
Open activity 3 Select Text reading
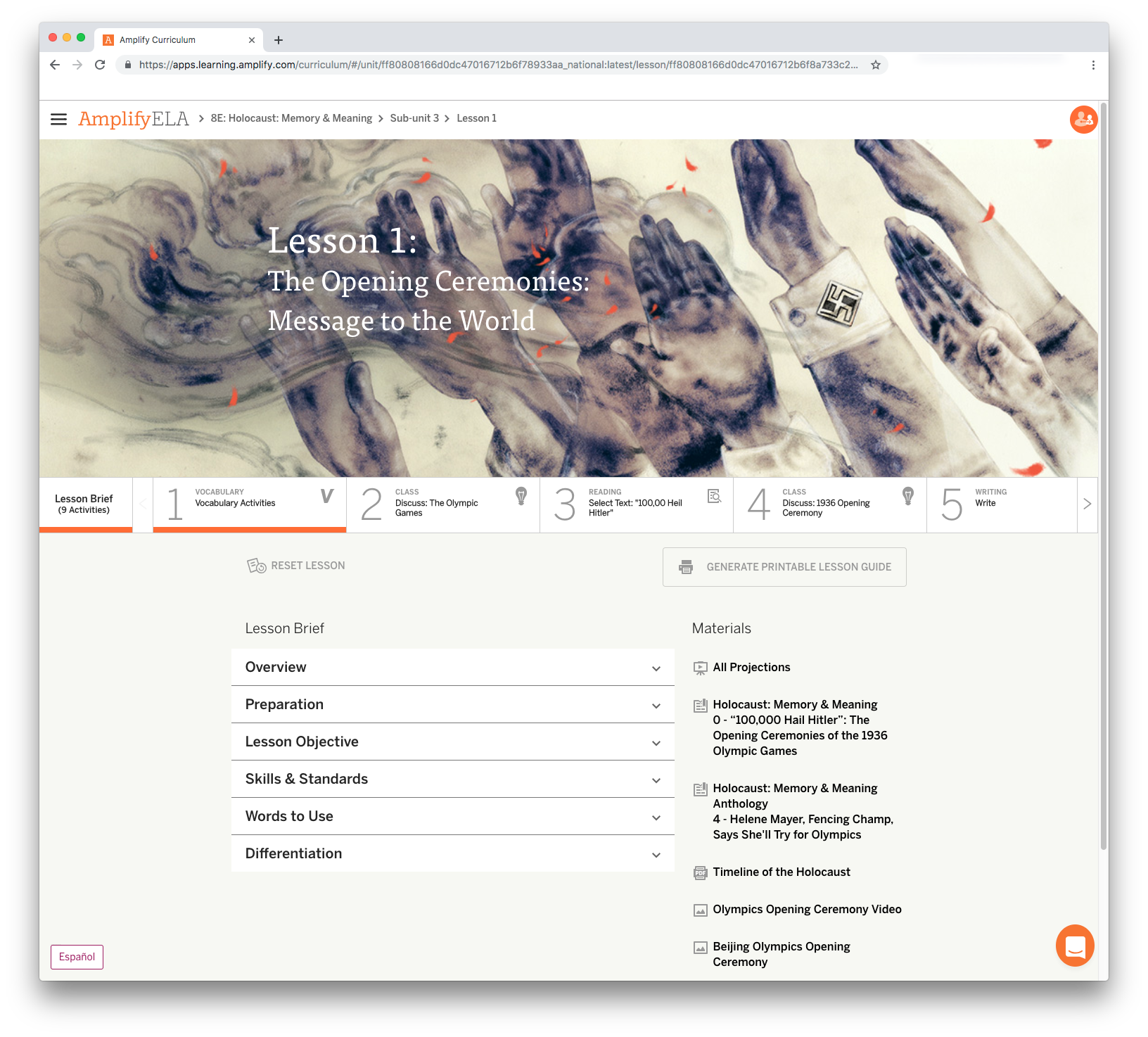pyautogui.click(x=636, y=504)
